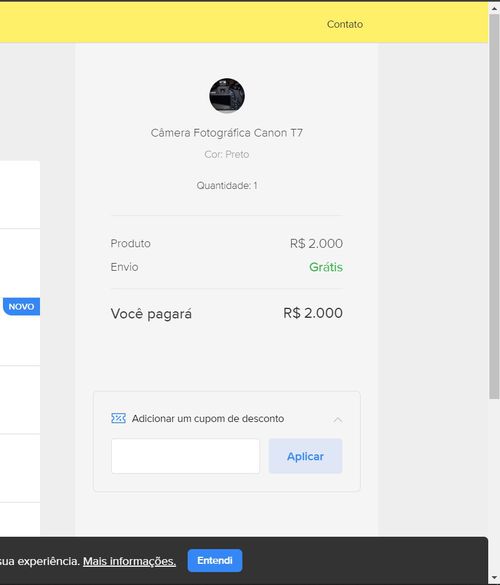The image size is (500, 585).
Task: Click the Produto price 'R$ 2.000'
Action: click(x=316, y=243)
